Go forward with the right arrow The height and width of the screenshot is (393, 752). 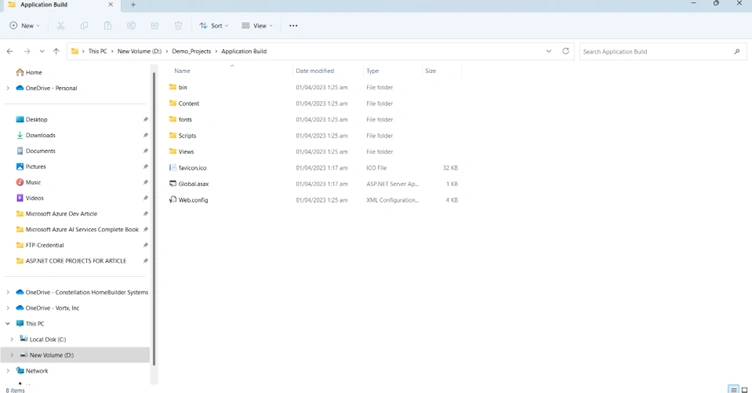point(27,51)
